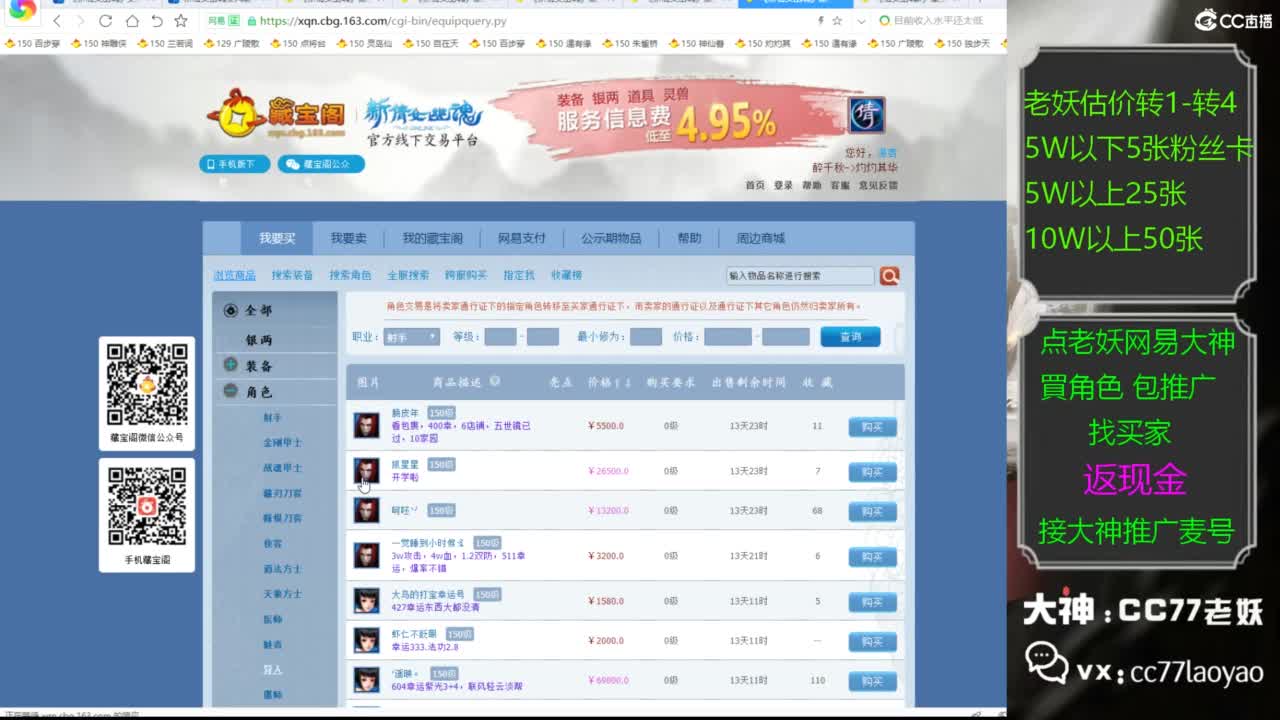The width and height of the screenshot is (1280, 720).
Task: Open the browser home page icon
Action: (x=132, y=21)
